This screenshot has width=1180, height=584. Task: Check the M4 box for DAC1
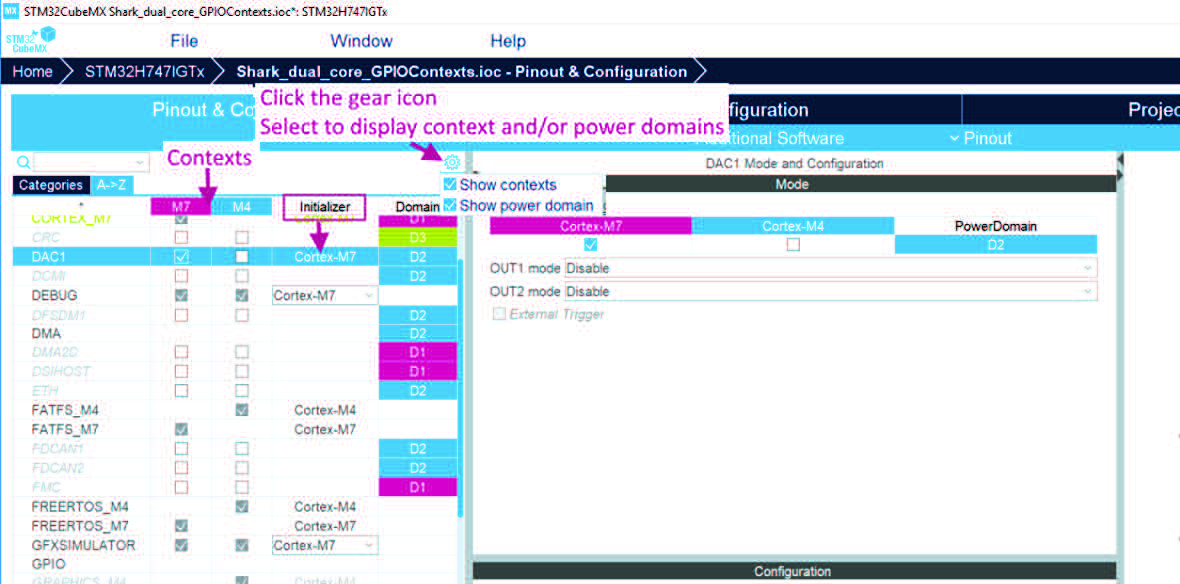pos(242,257)
